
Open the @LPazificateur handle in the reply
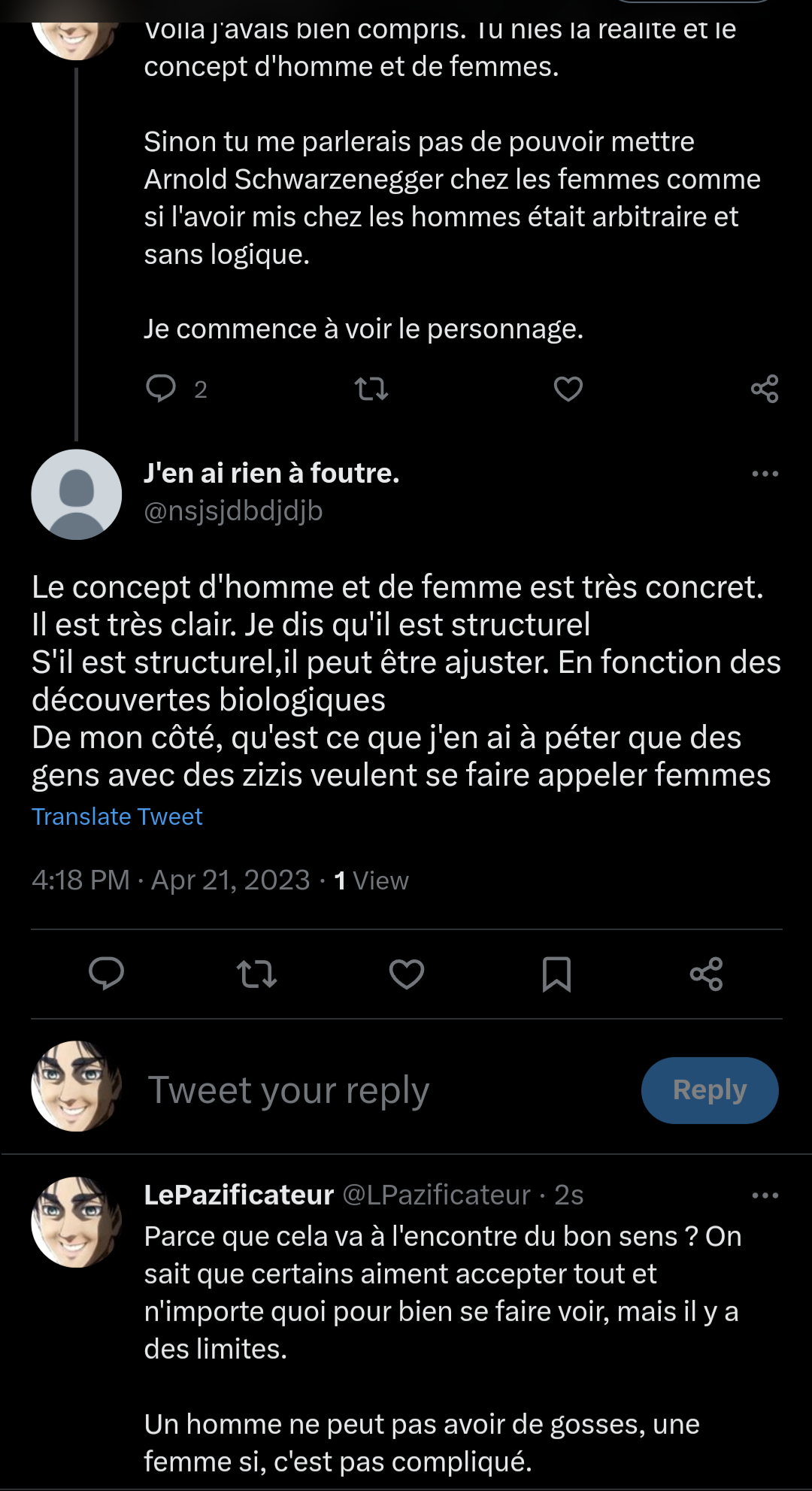click(436, 1195)
